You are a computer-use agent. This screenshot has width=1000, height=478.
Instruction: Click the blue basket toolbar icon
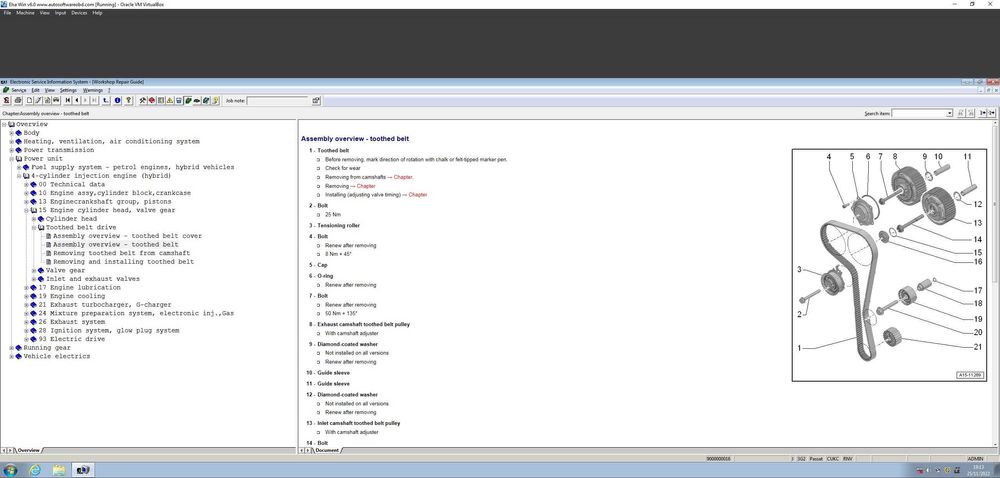(x=179, y=101)
